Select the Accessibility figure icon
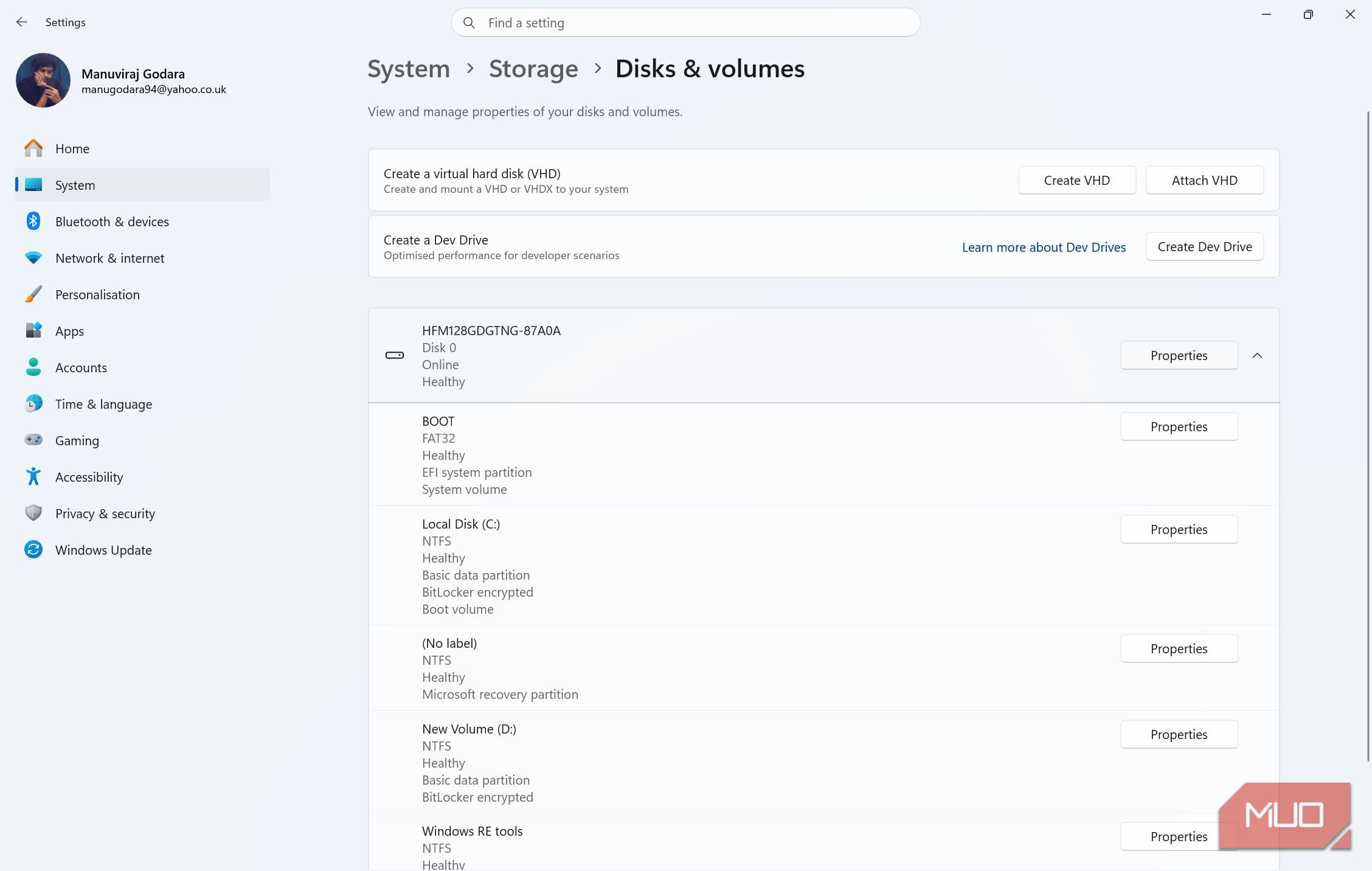1372x871 pixels. click(x=33, y=477)
